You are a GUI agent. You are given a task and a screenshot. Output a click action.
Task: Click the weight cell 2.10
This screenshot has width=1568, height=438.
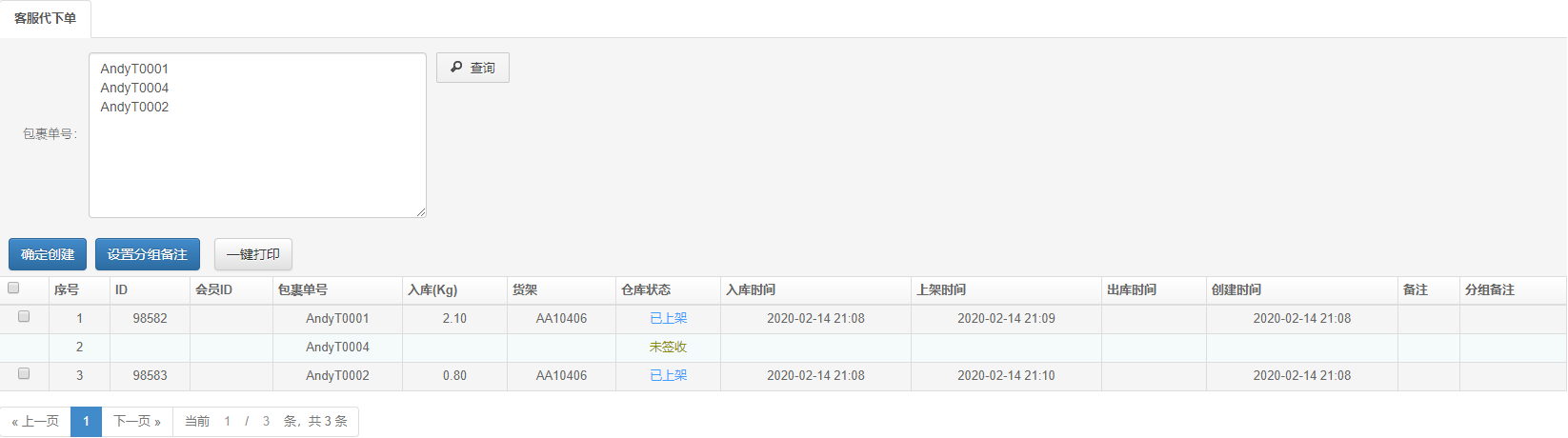pyautogui.click(x=454, y=318)
